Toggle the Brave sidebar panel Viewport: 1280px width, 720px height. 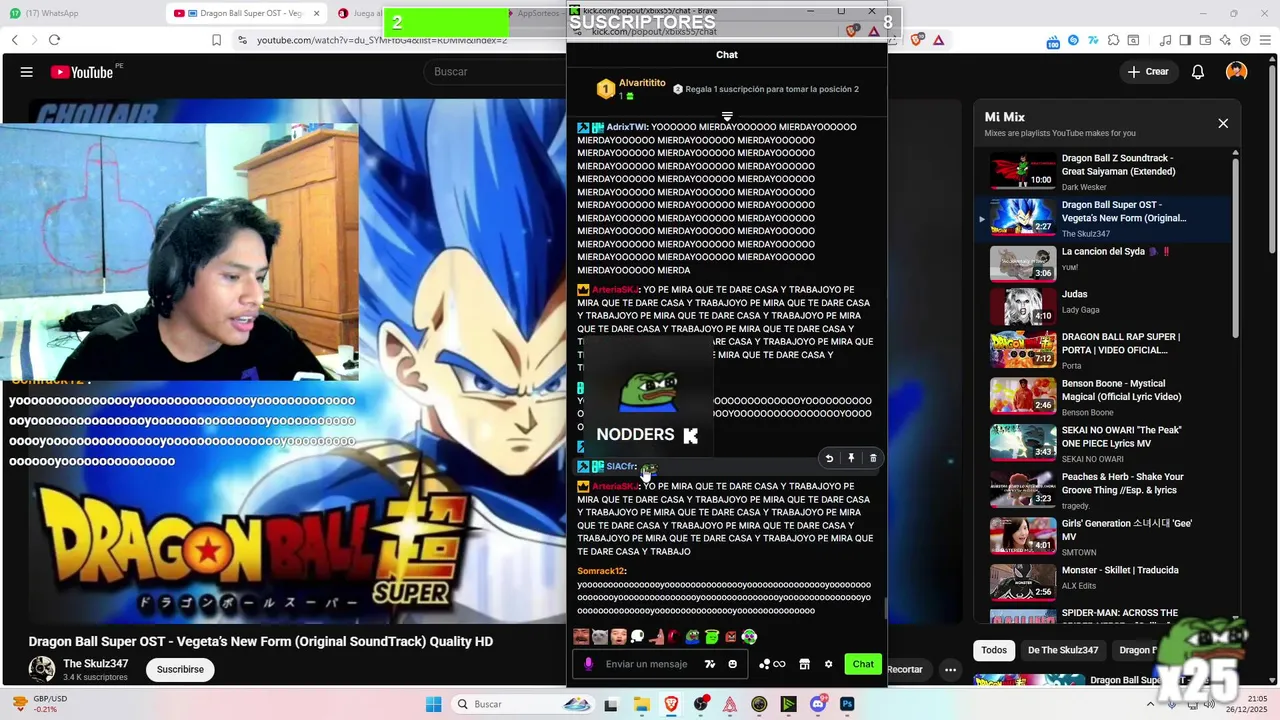pos(1185,40)
